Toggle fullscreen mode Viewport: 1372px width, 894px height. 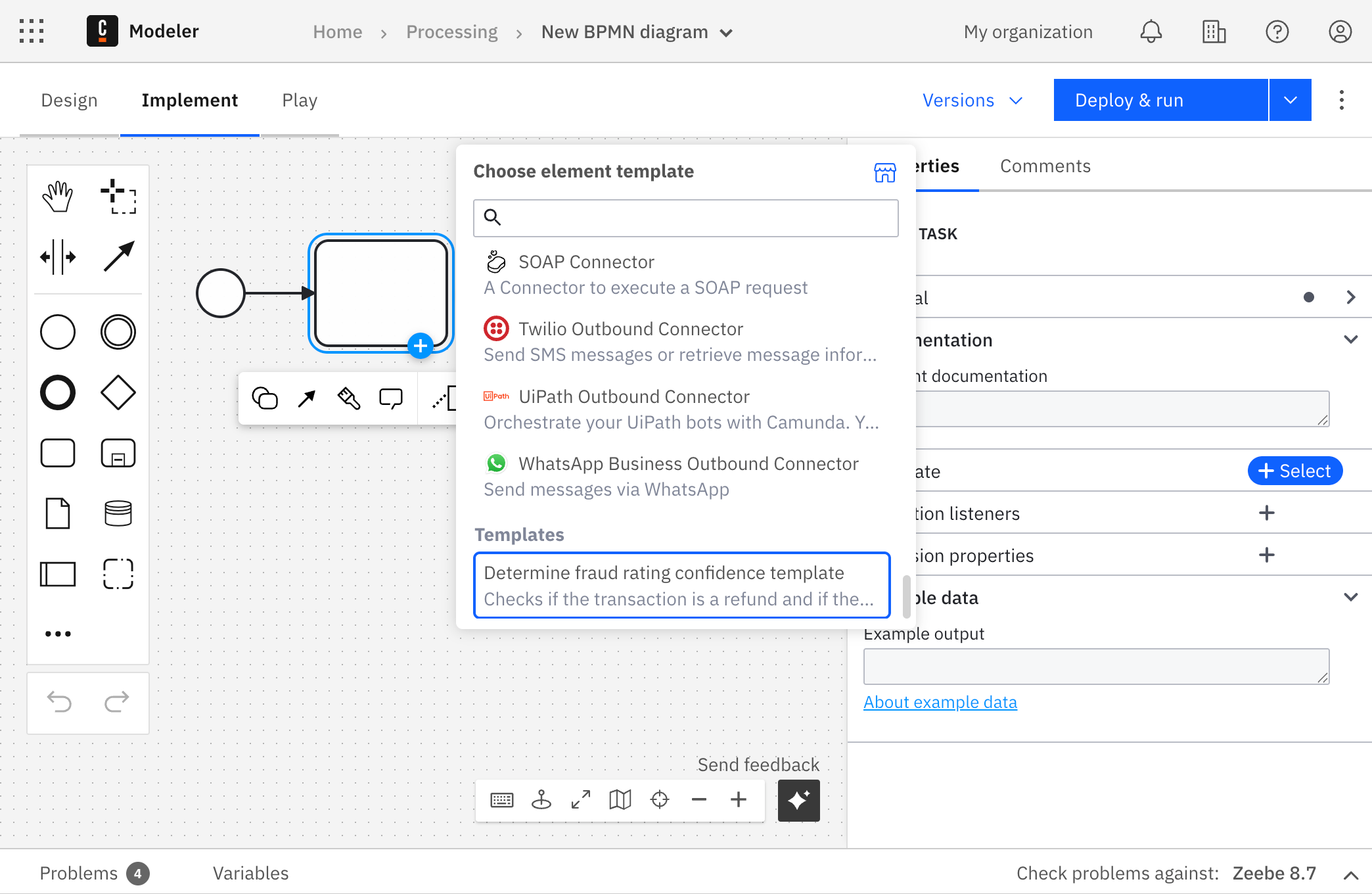(581, 800)
